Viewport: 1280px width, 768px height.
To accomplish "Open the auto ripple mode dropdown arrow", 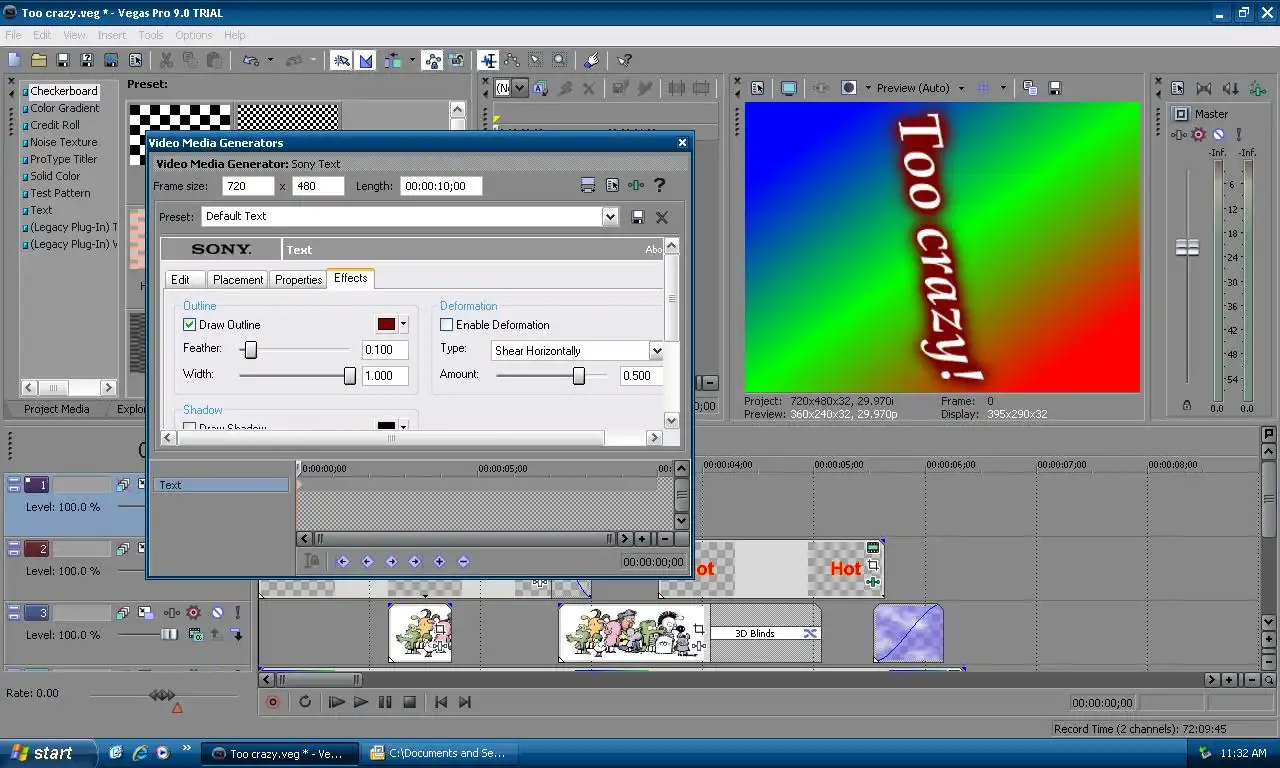I will (x=412, y=60).
